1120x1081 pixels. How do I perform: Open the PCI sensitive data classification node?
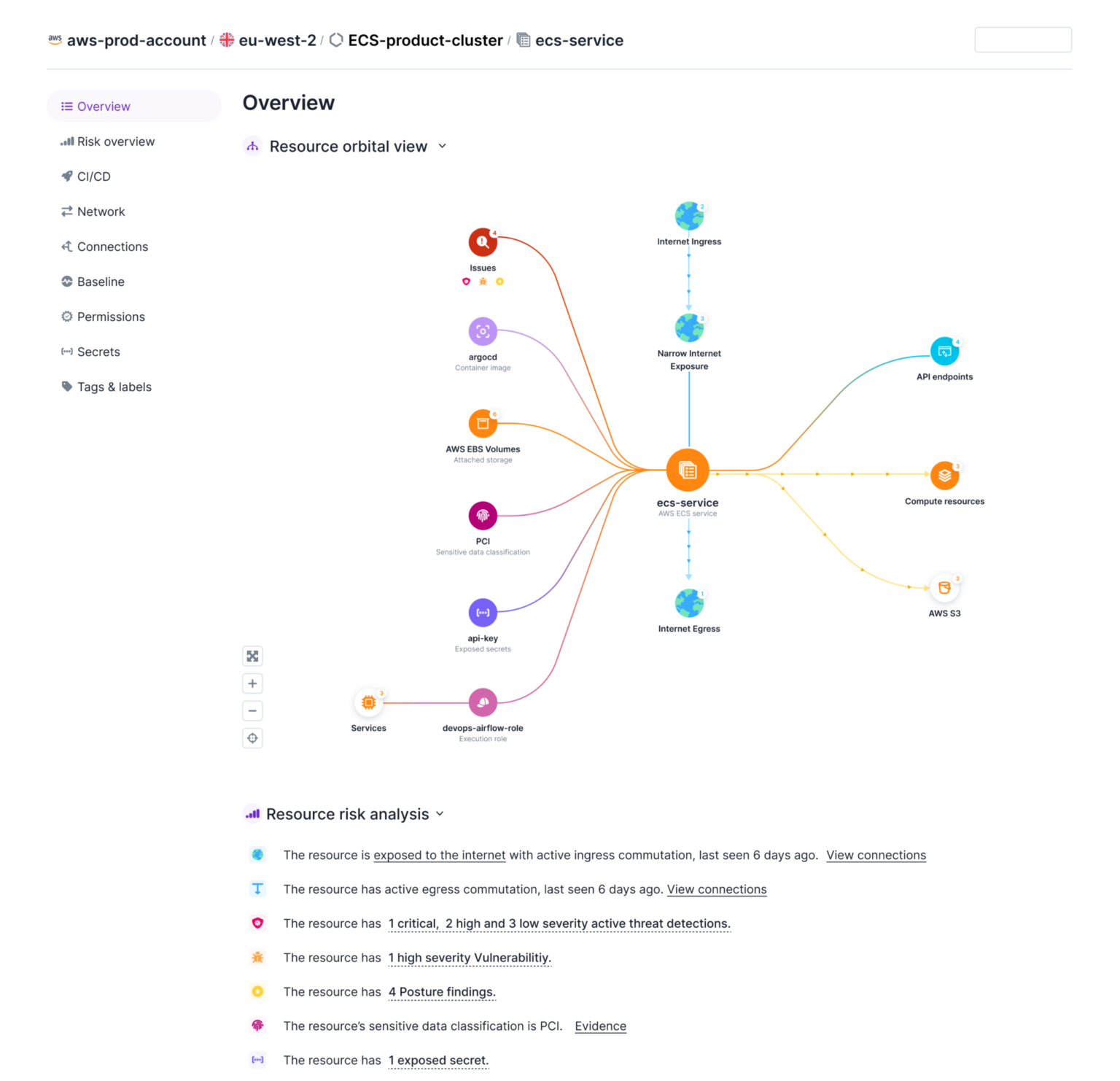pos(482,515)
